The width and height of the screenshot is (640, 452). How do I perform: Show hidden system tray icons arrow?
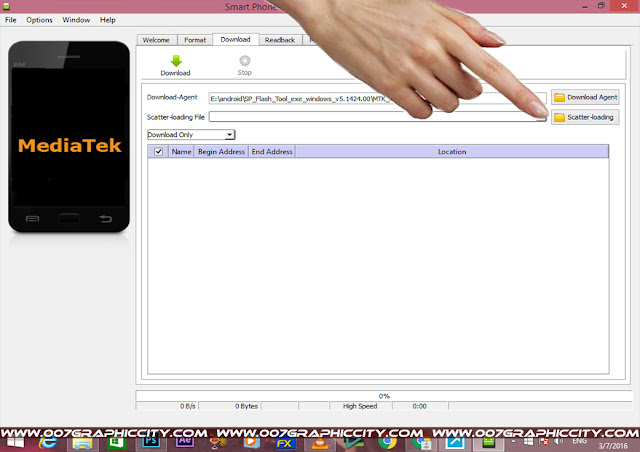pos(513,442)
